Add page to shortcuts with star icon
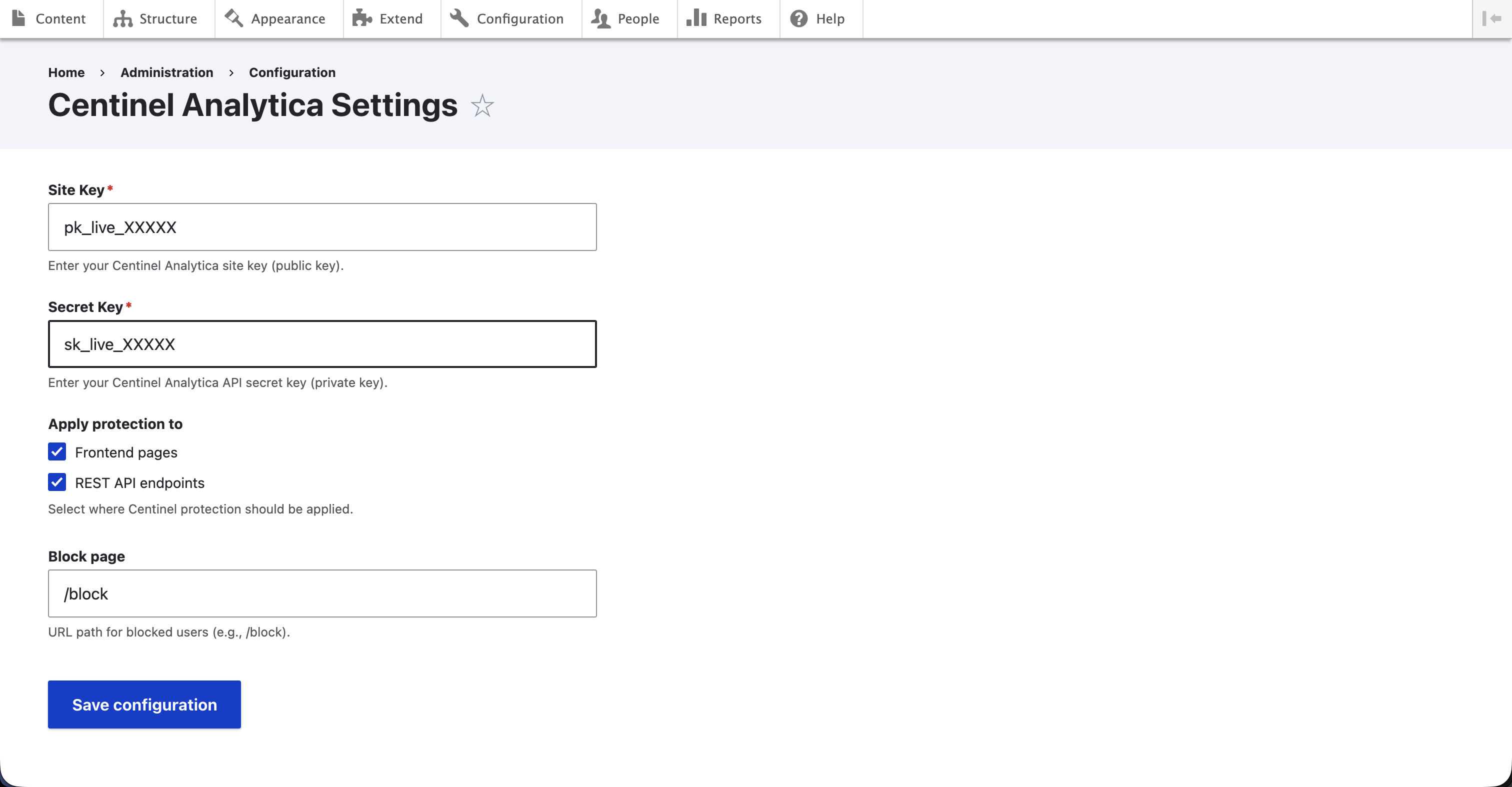This screenshot has height=787, width=1512. [482, 105]
